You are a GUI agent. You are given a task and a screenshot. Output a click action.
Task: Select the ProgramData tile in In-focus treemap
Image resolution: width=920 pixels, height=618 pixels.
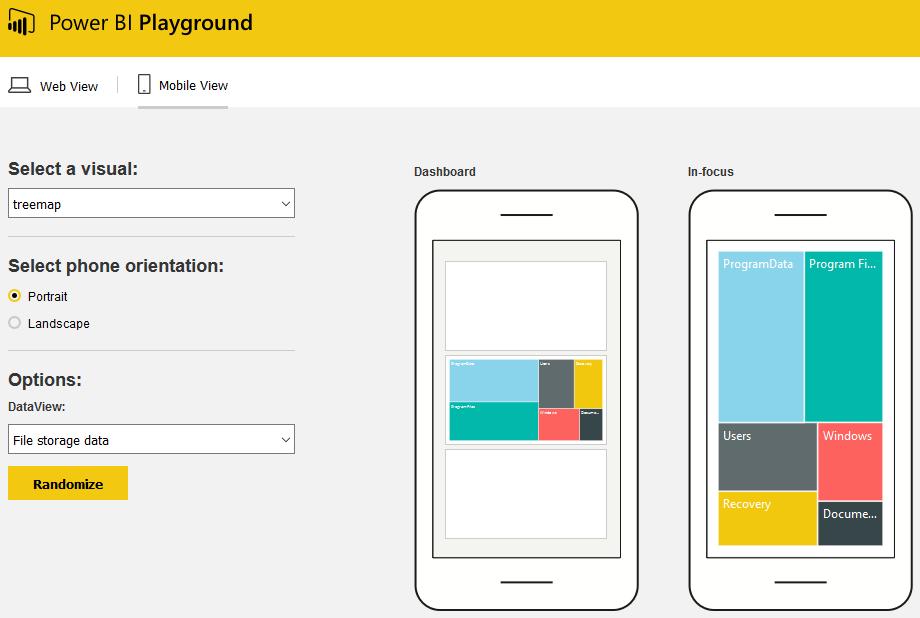coord(761,337)
